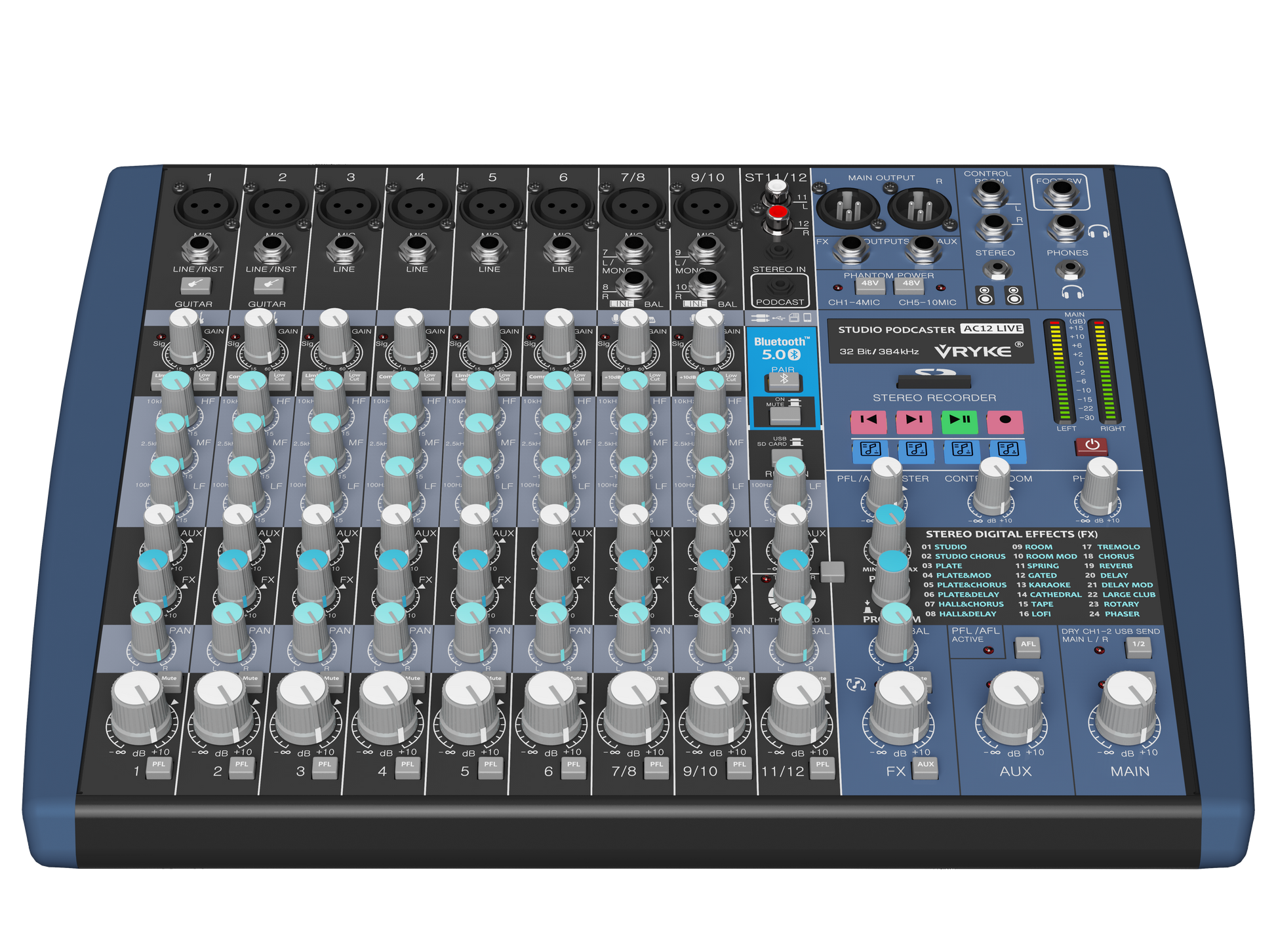The image size is (1276, 952).
Task: Push the PFL button for channel 2
Action: [x=242, y=768]
